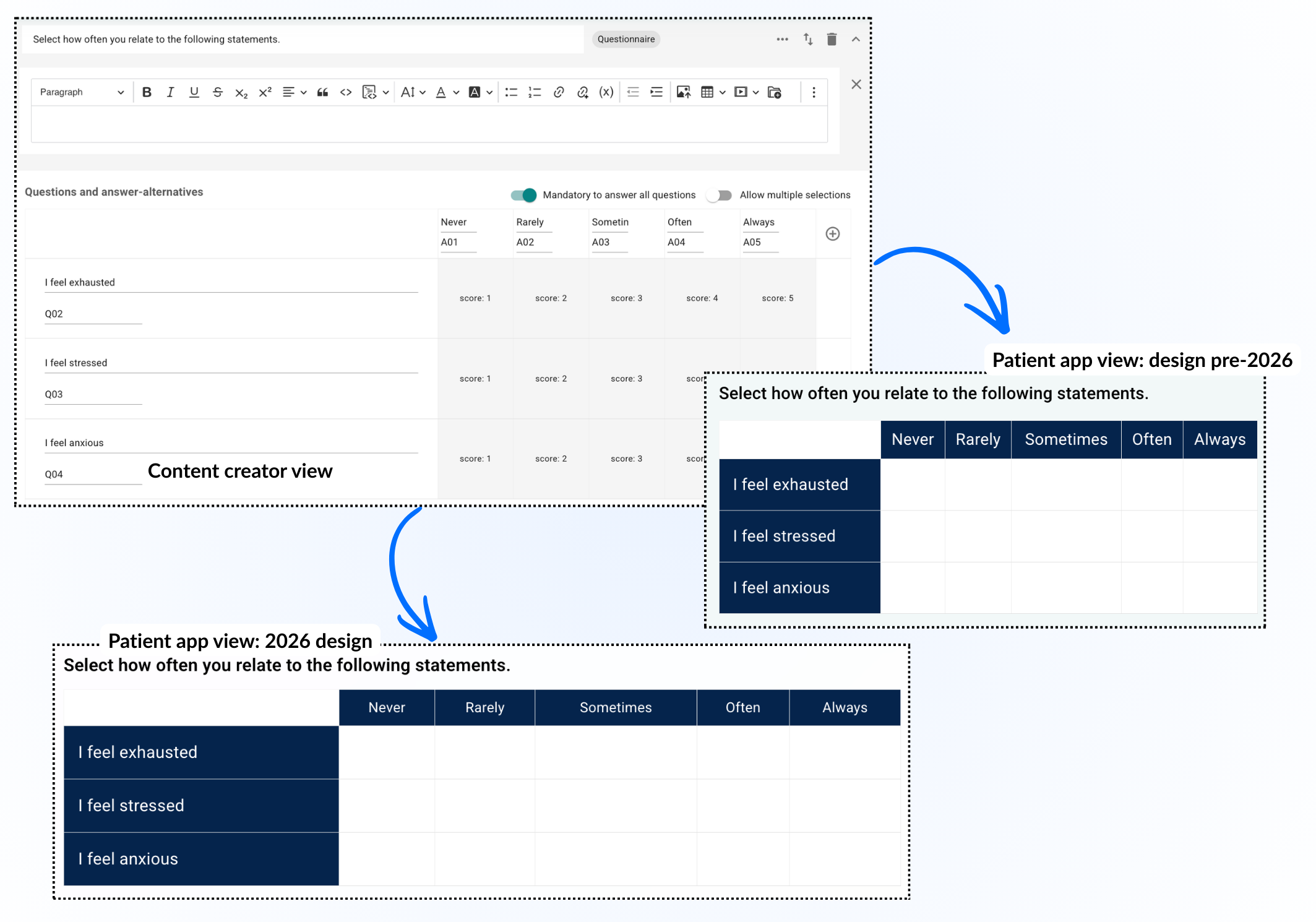Click the upload image icon
The image size is (1316, 922).
click(x=683, y=92)
